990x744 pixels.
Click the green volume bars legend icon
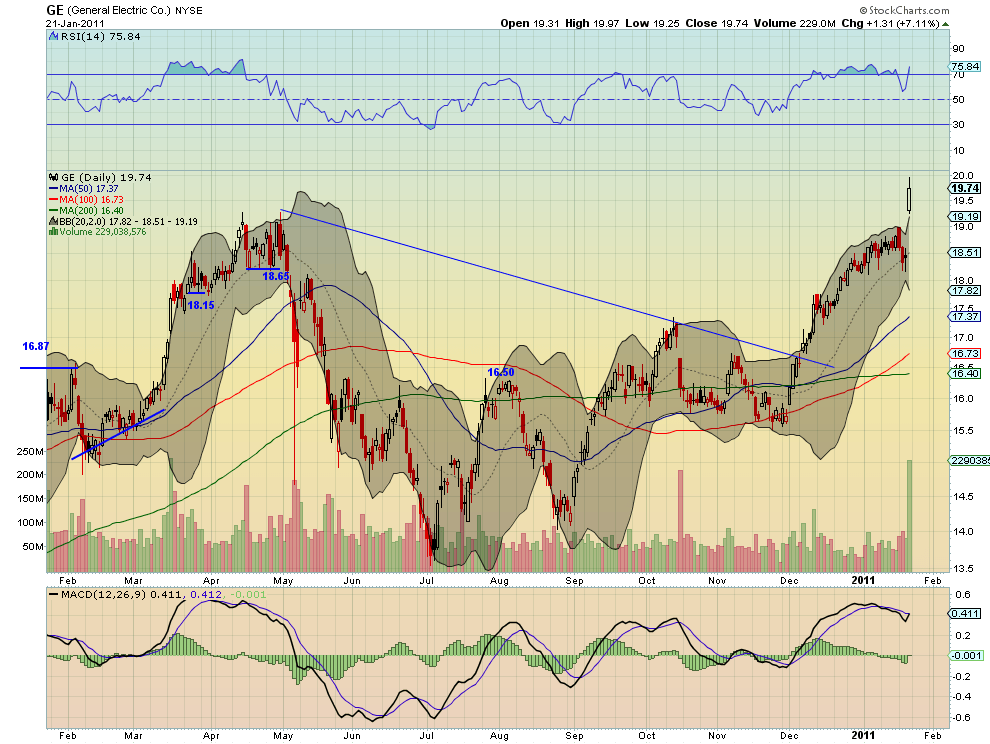click(x=54, y=232)
